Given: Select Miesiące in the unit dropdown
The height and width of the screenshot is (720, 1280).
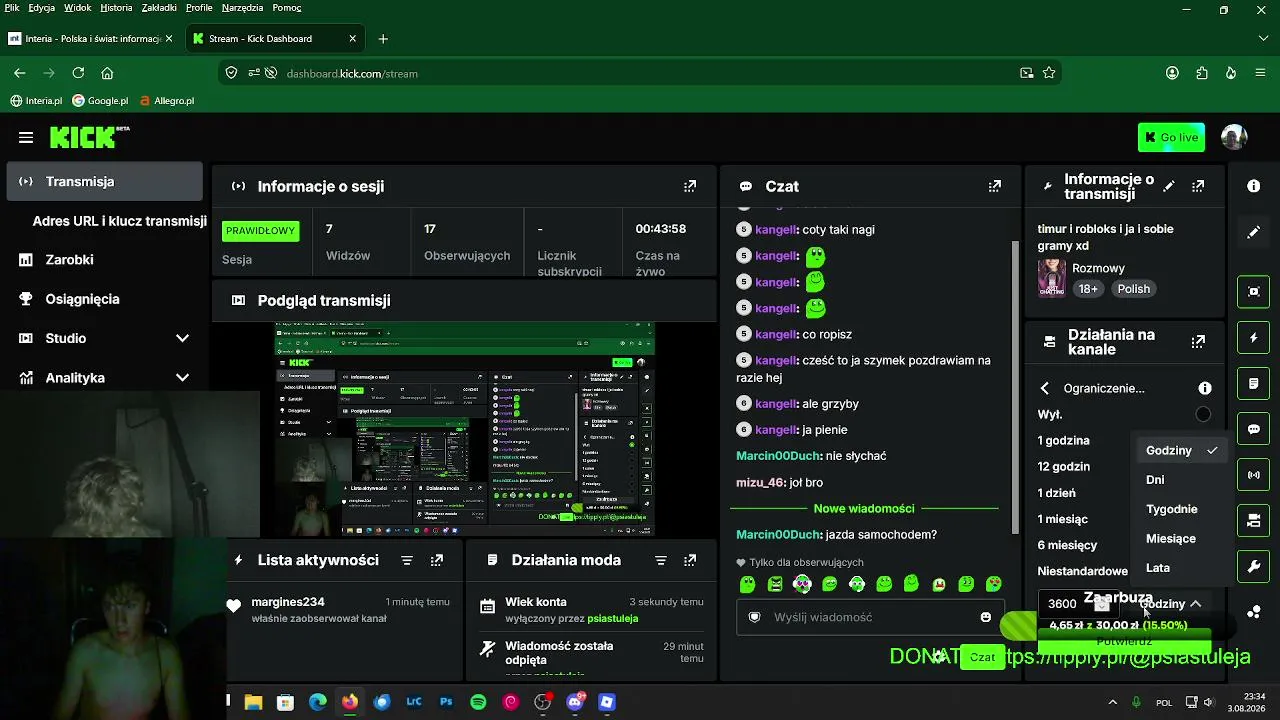Looking at the screenshot, I should 1182,538.
